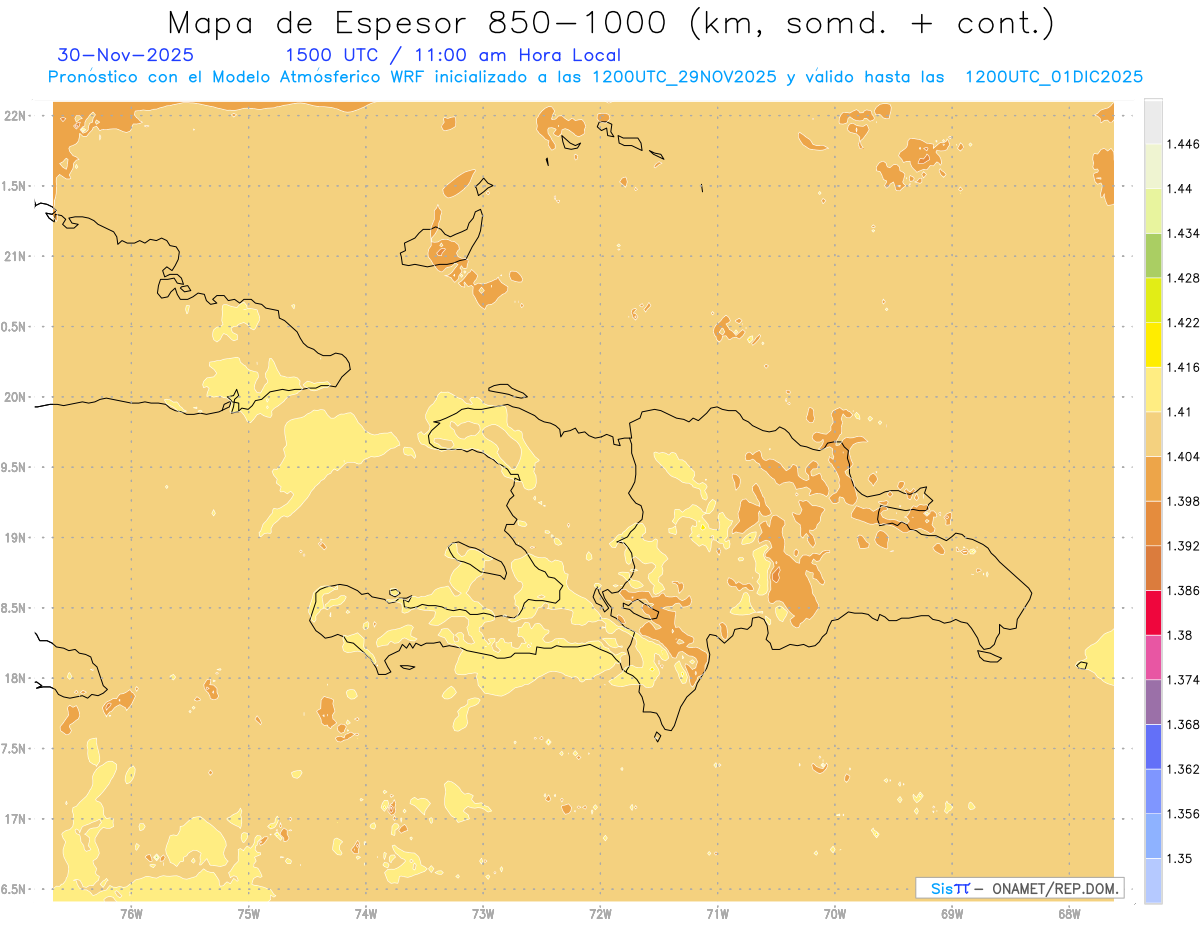Pick the bright yellow segment above 1.416
The width and height of the screenshot is (1200, 927).
pos(1153,345)
